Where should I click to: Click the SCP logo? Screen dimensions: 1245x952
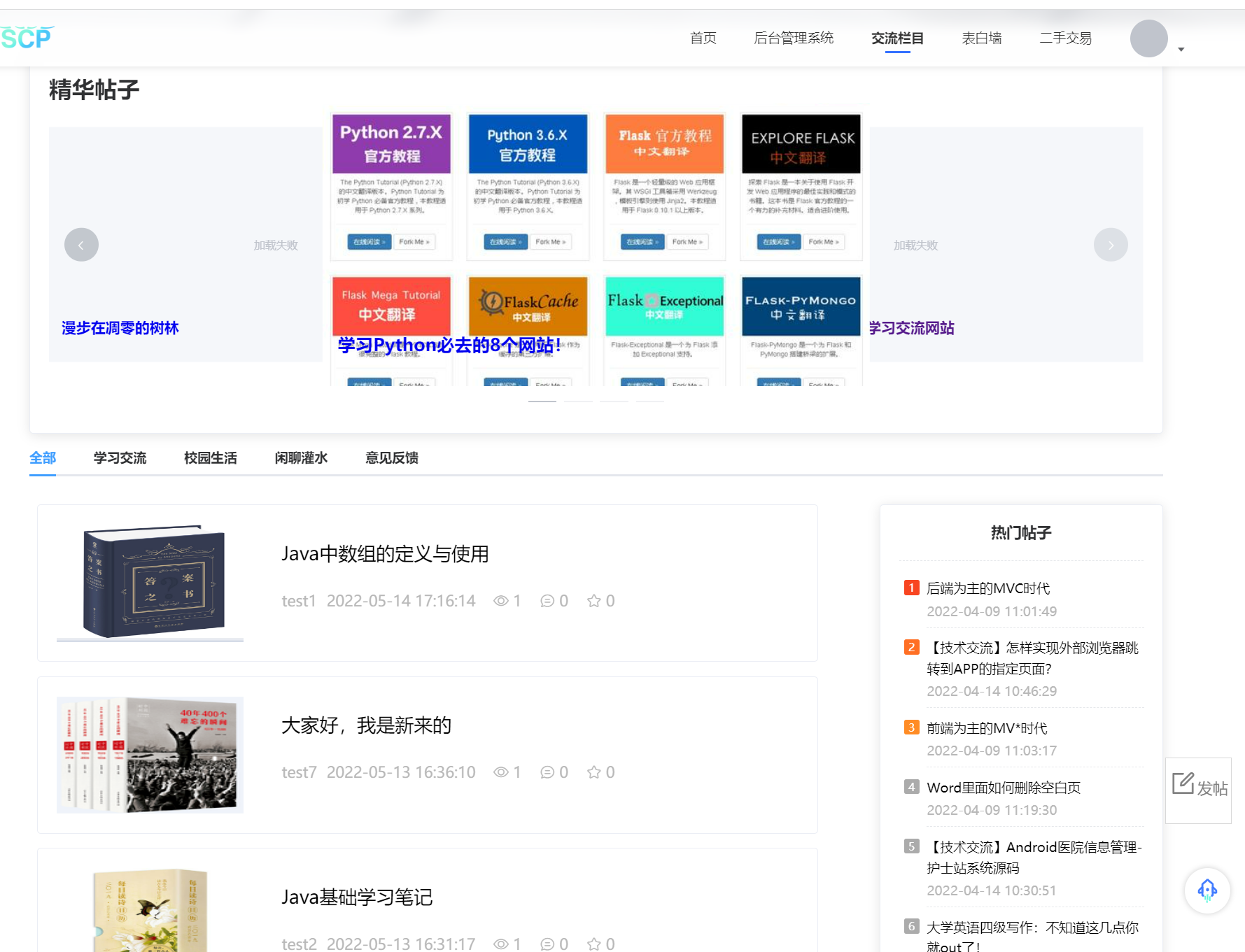point(27,37)
